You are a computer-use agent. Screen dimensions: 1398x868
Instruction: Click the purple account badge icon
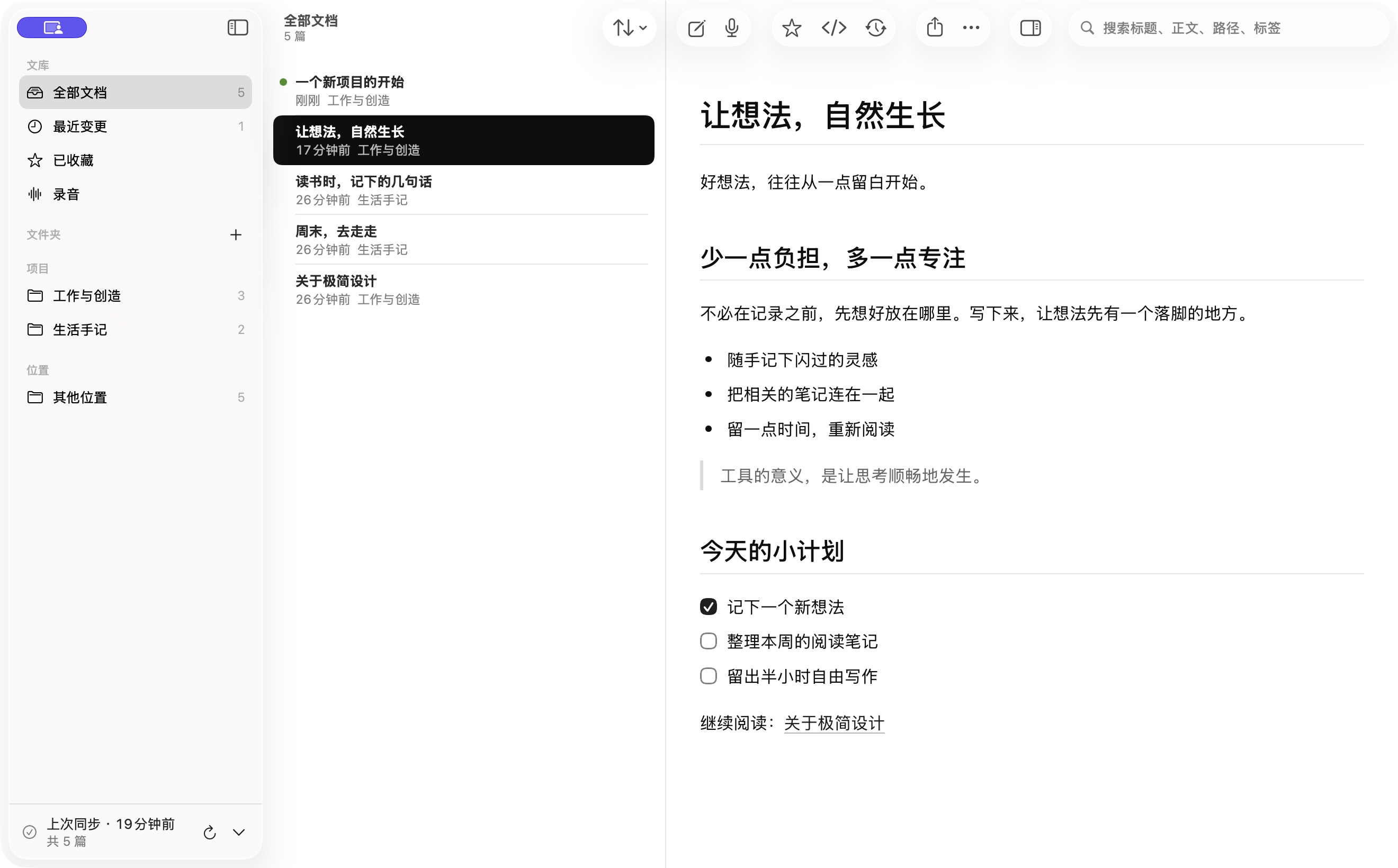coord(52,28)
